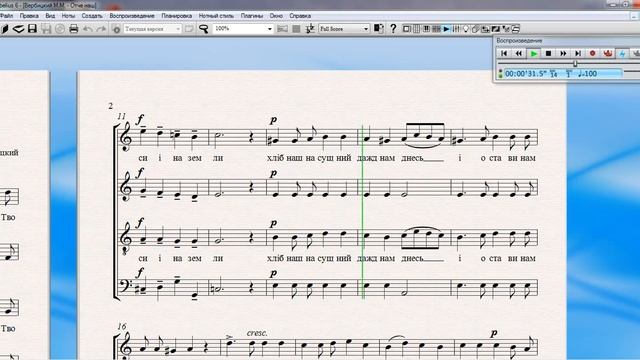The width and height of the screenshot is (640, 360).
Task: Click the Save Version icon left of version box
Action: pos(116,29)
